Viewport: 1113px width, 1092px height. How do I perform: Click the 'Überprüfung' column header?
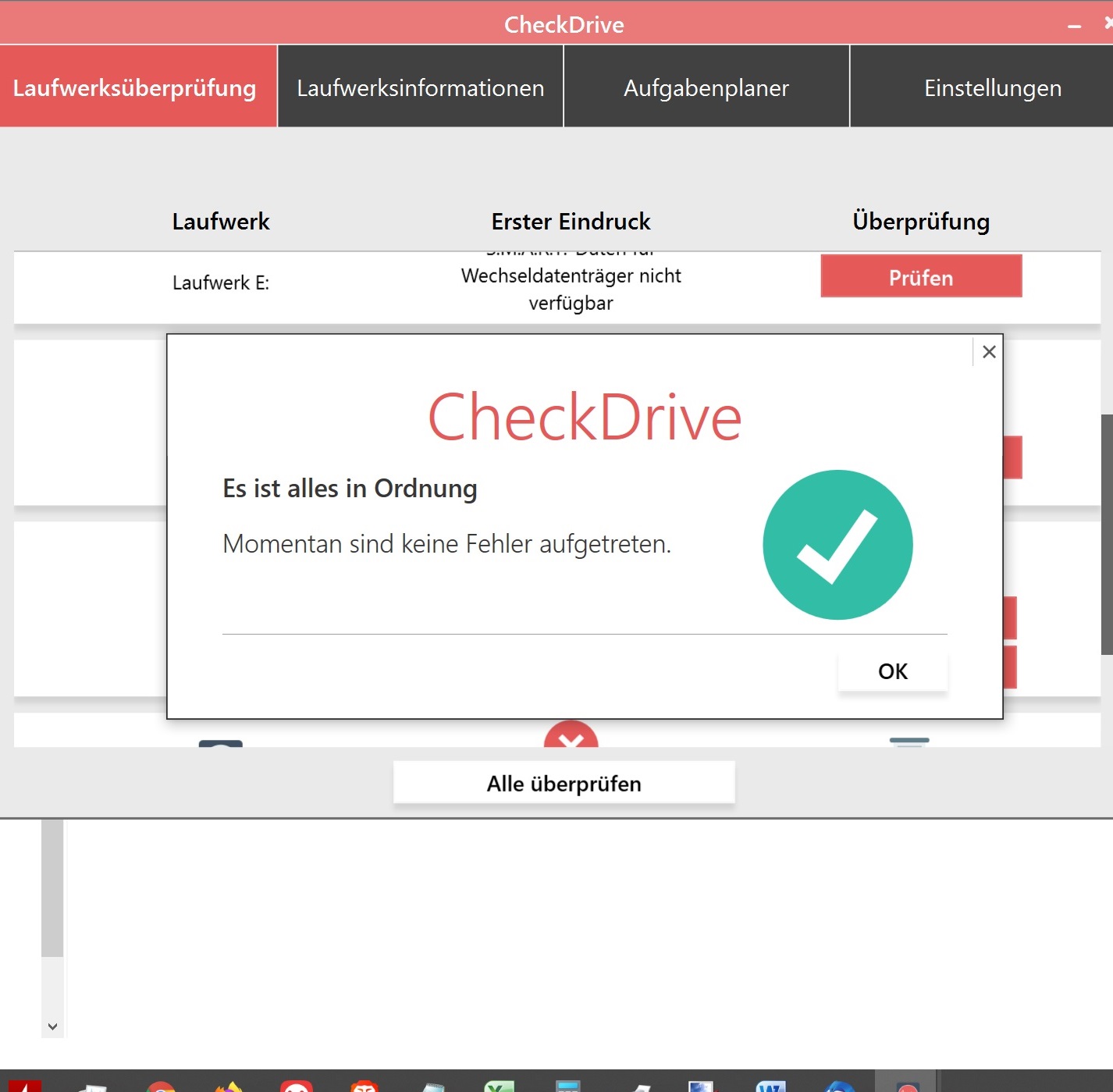click(x=921, y=222)
